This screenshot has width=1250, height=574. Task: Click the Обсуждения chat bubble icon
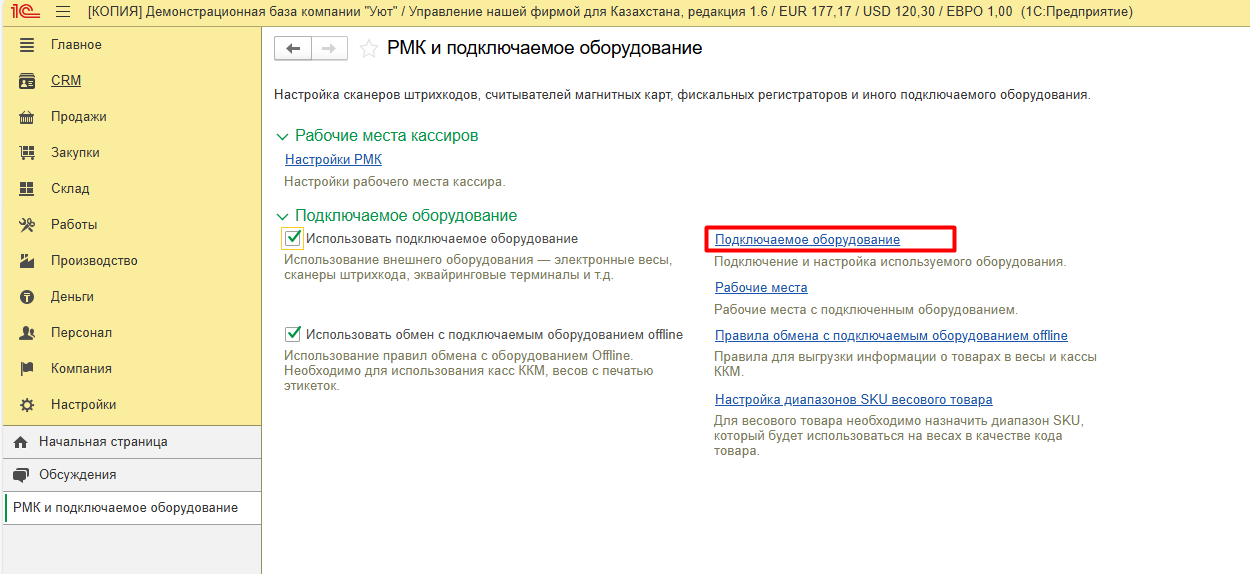click(20, 475)
